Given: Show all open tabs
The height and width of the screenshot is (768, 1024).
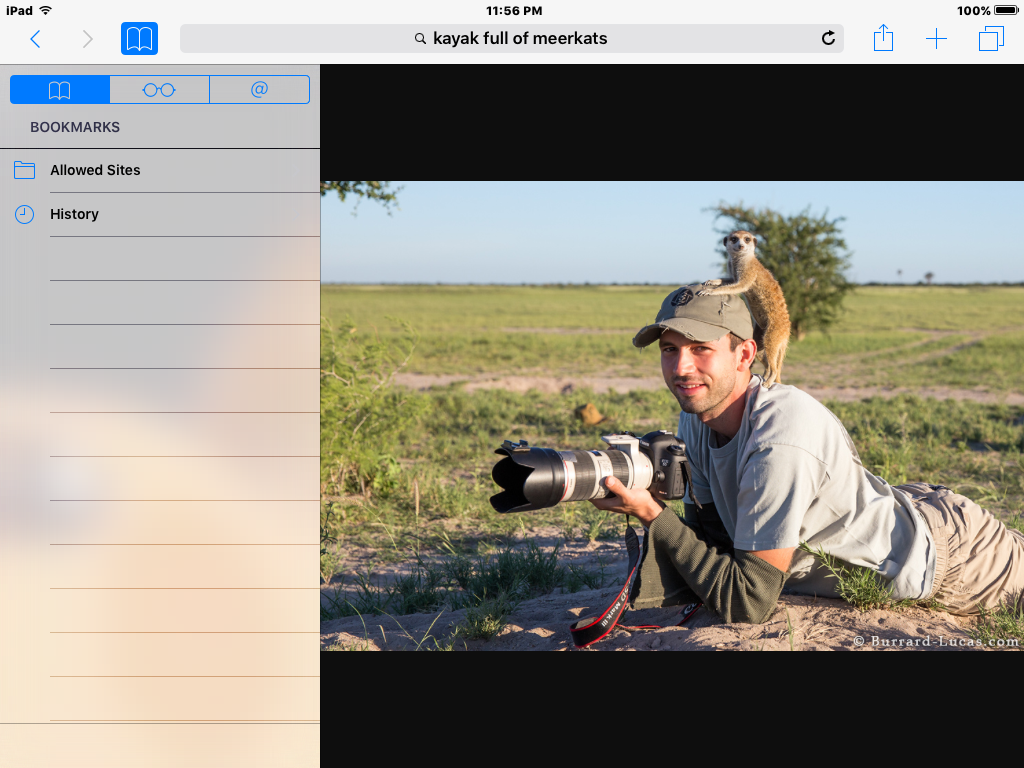Looking at the screenshot, I should [991, 39].
